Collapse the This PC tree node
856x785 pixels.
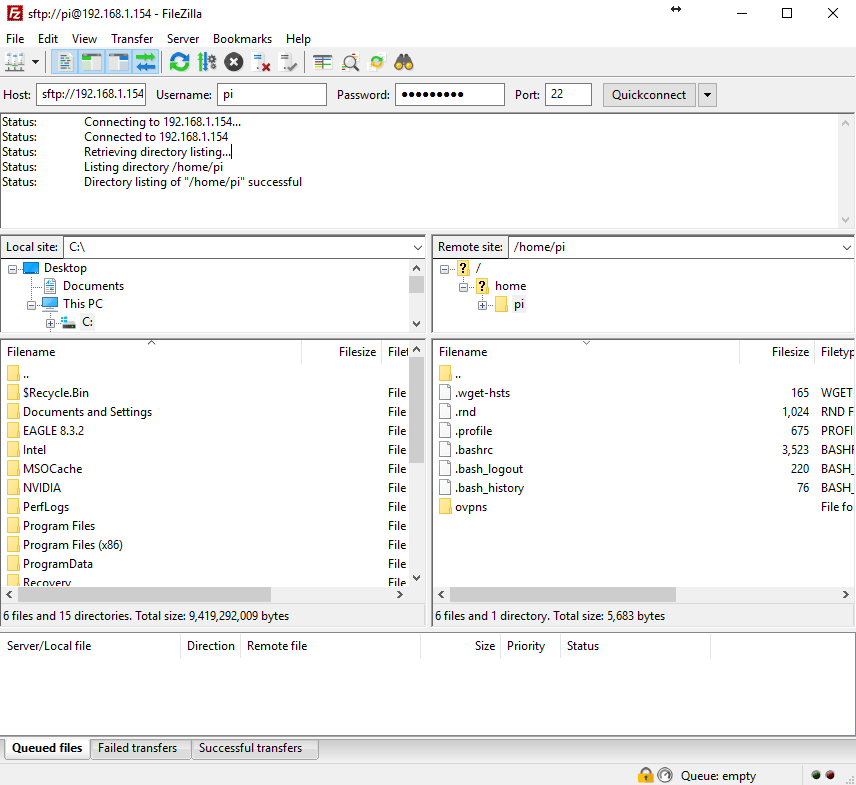click(32, 305)
